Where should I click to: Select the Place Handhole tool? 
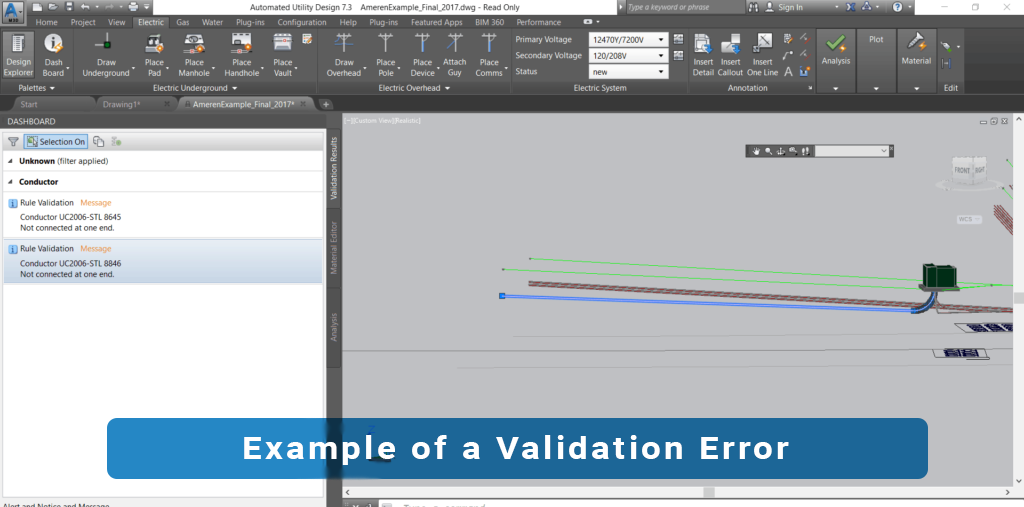click(x=242, y=55)
